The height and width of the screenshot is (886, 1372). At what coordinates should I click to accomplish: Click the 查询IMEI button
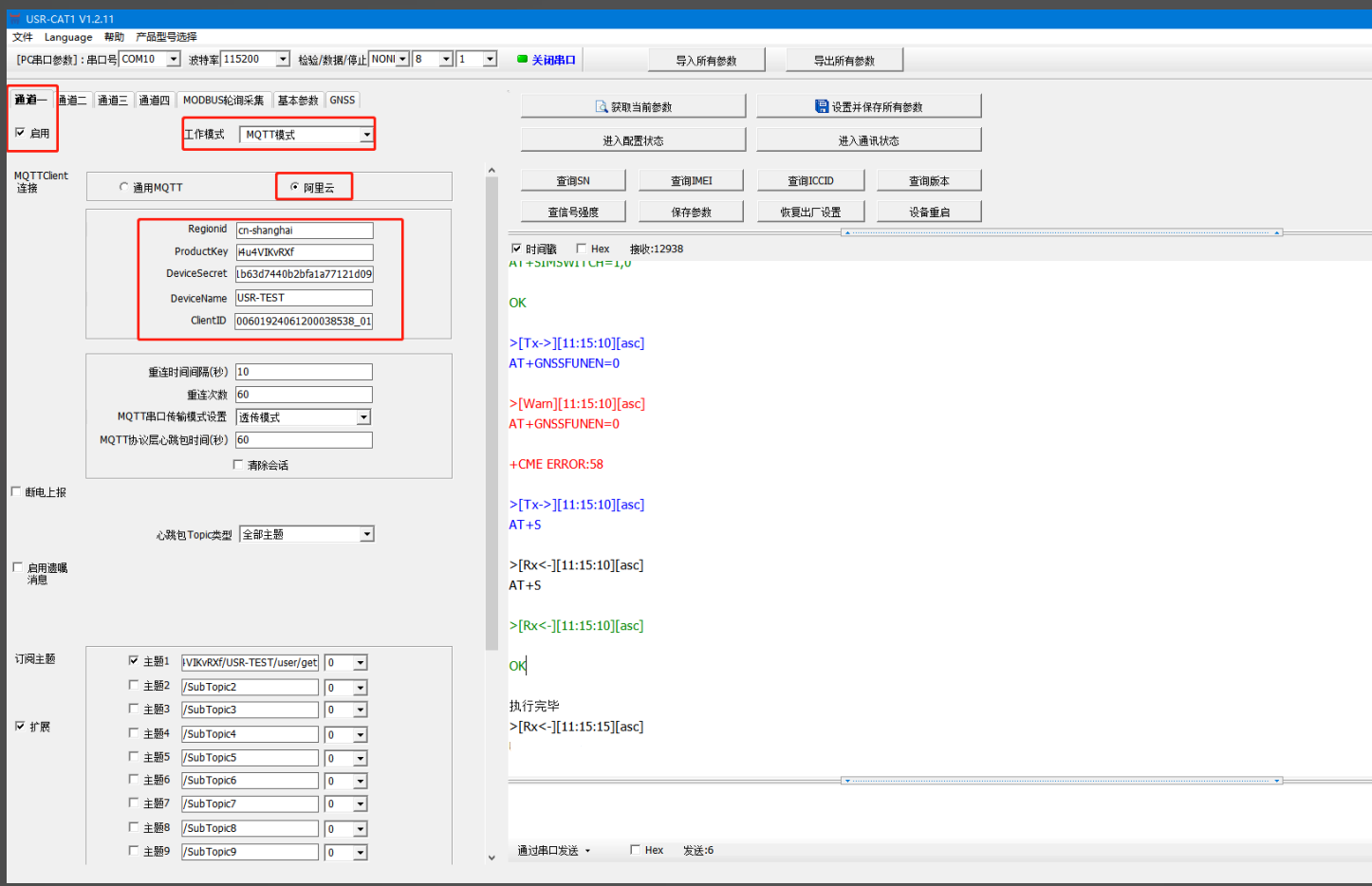691,180
